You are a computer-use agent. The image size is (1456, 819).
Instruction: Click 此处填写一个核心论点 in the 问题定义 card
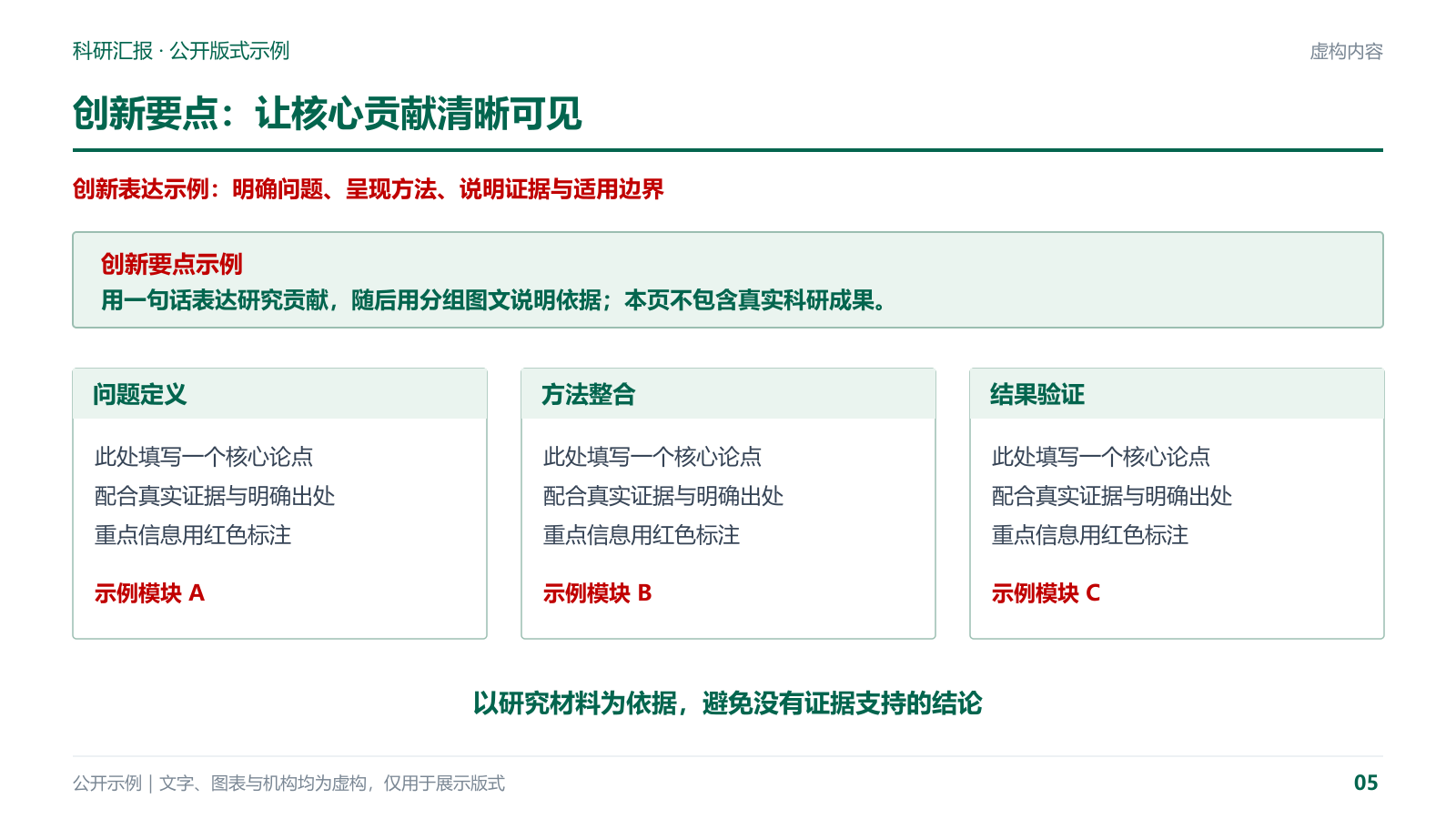[204, 457]
